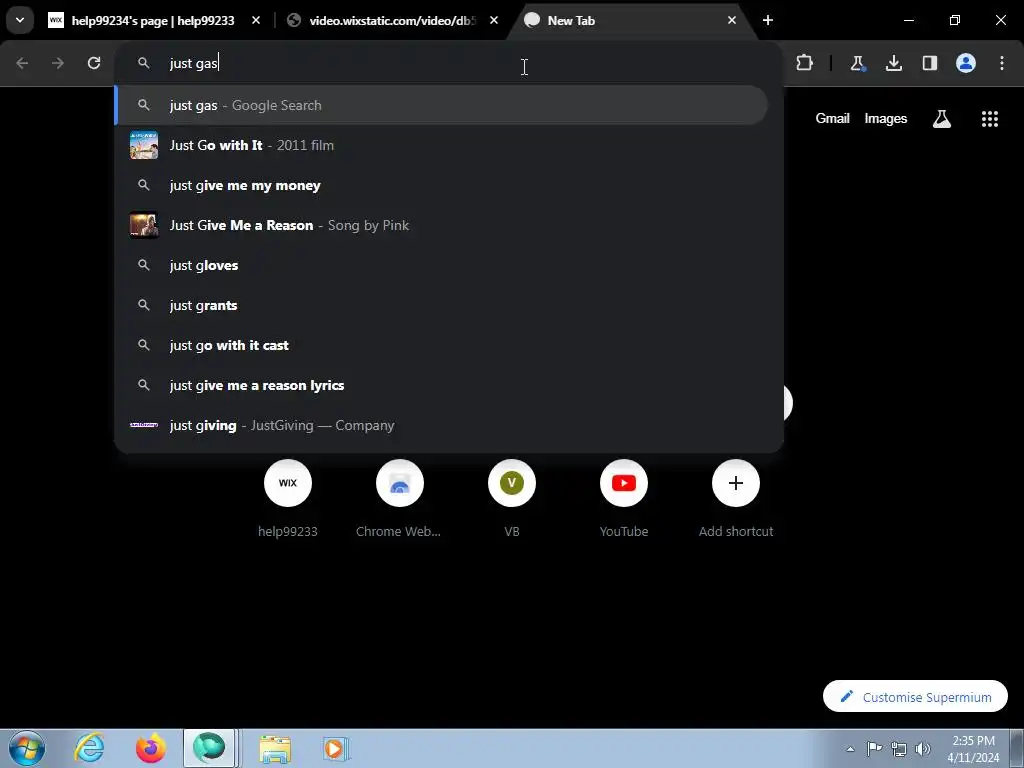The height and width of the screenshot is (768, 1024).
Task: Open the Labs flask icon in toolbar
Action: pos(857,63)
